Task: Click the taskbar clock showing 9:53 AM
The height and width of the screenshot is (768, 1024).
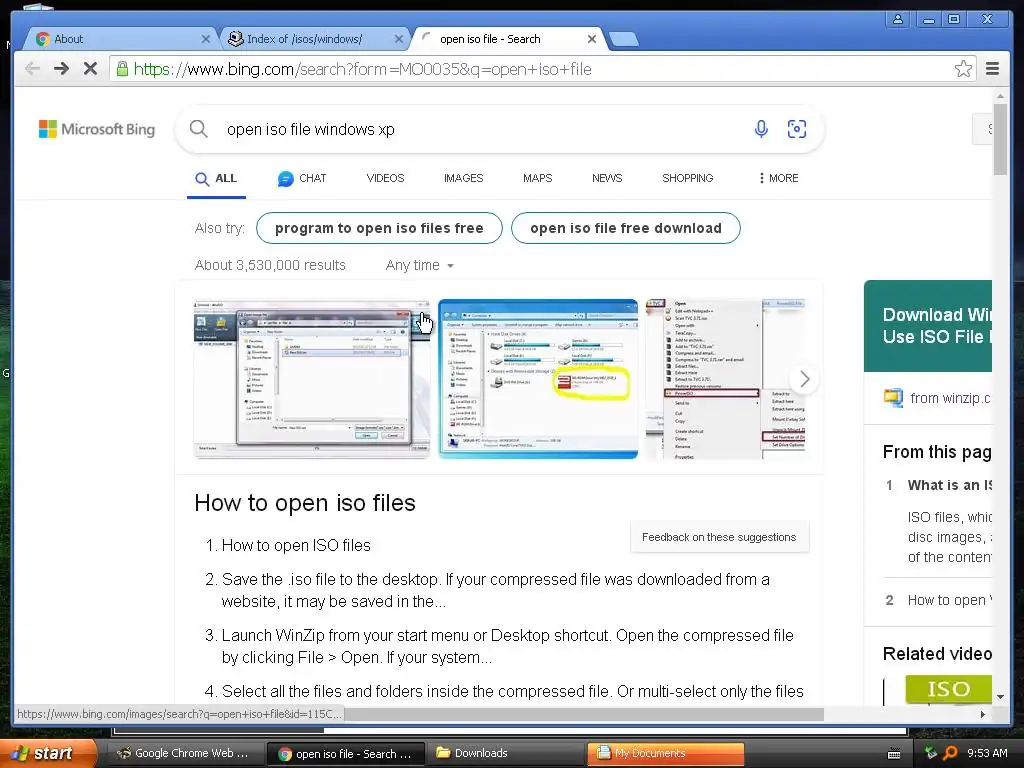Action: click(987, 753)
